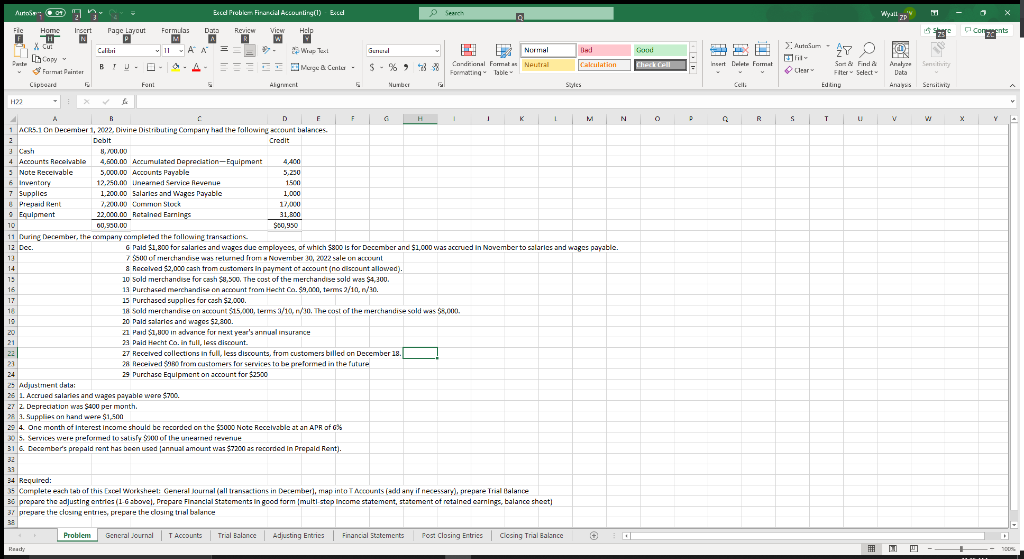The height and width of the screenshot is (559, 1024).
Task: Apply the Bad cell style
Action: tap(604, 50)
